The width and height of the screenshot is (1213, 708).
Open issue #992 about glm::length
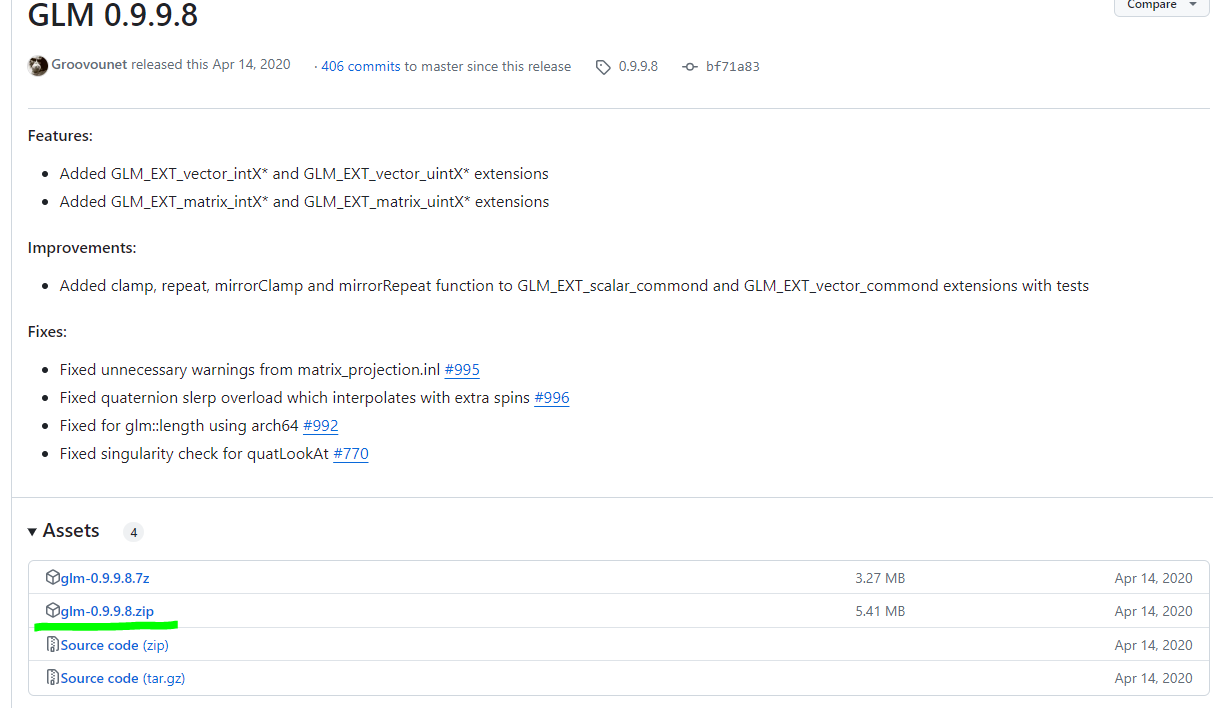[x=321, y=425]
